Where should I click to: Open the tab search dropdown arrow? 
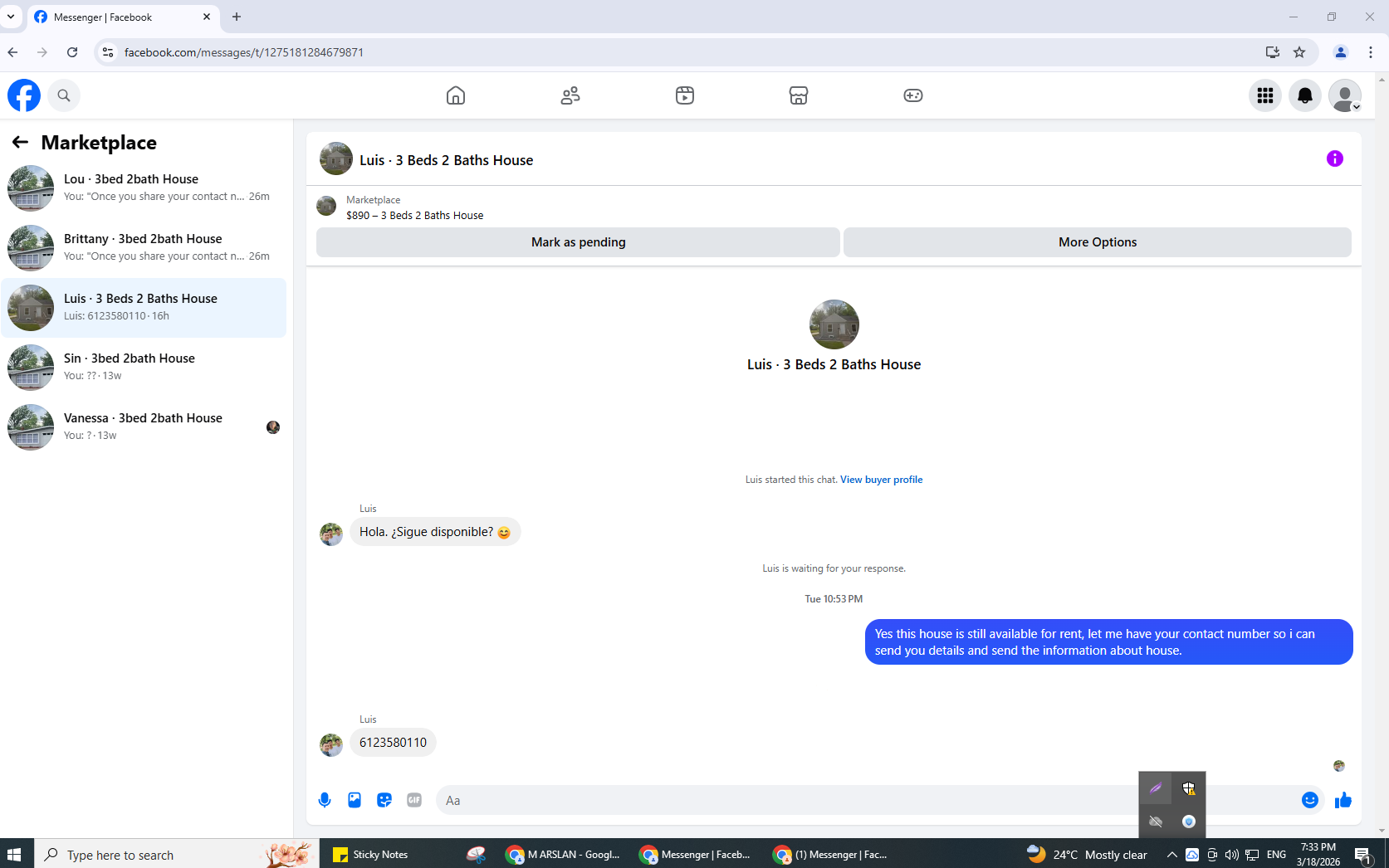click(x=11, y=17)
